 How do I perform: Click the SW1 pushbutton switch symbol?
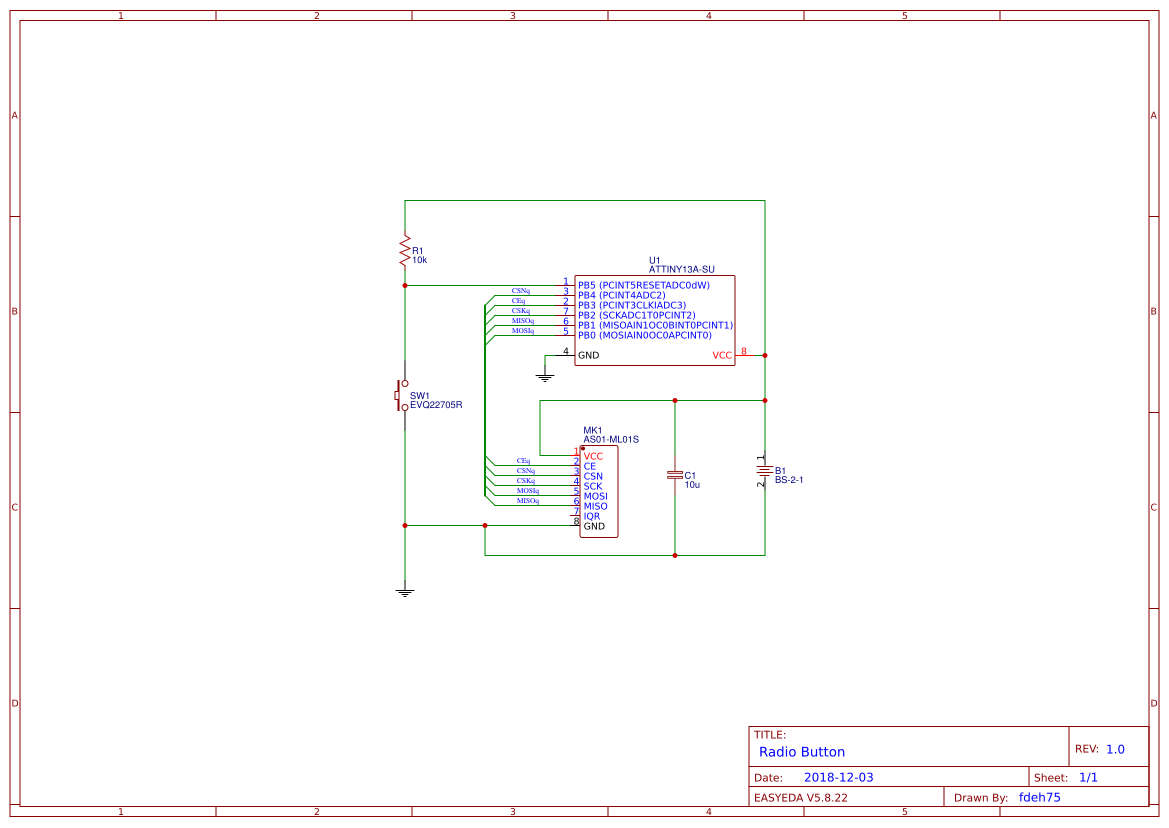tap(402, 396)
